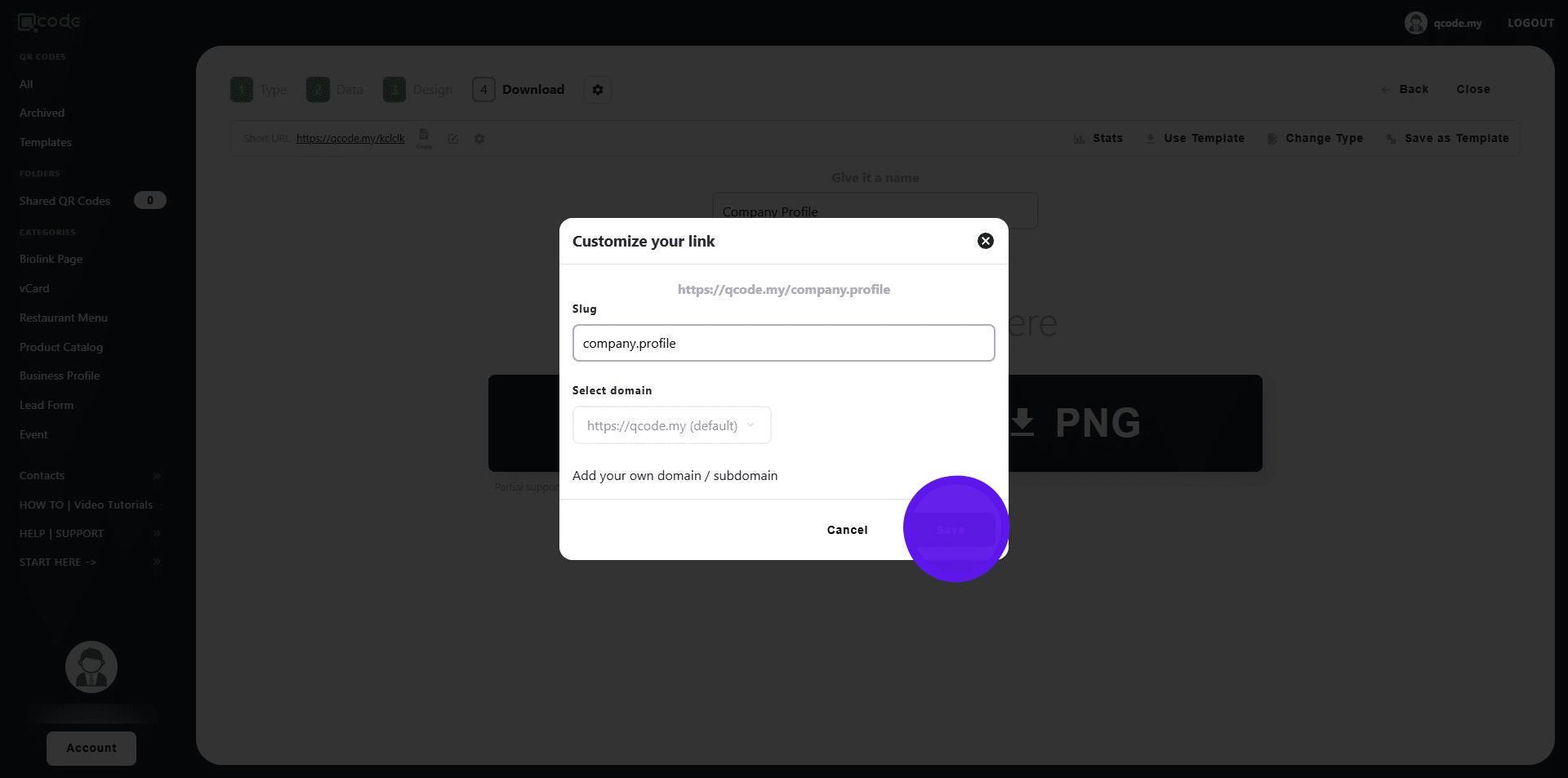Expand HOW TO | Video Tutorials
Screen dimensions: 1568x778
pyautogui.click(x=90, y=505)
